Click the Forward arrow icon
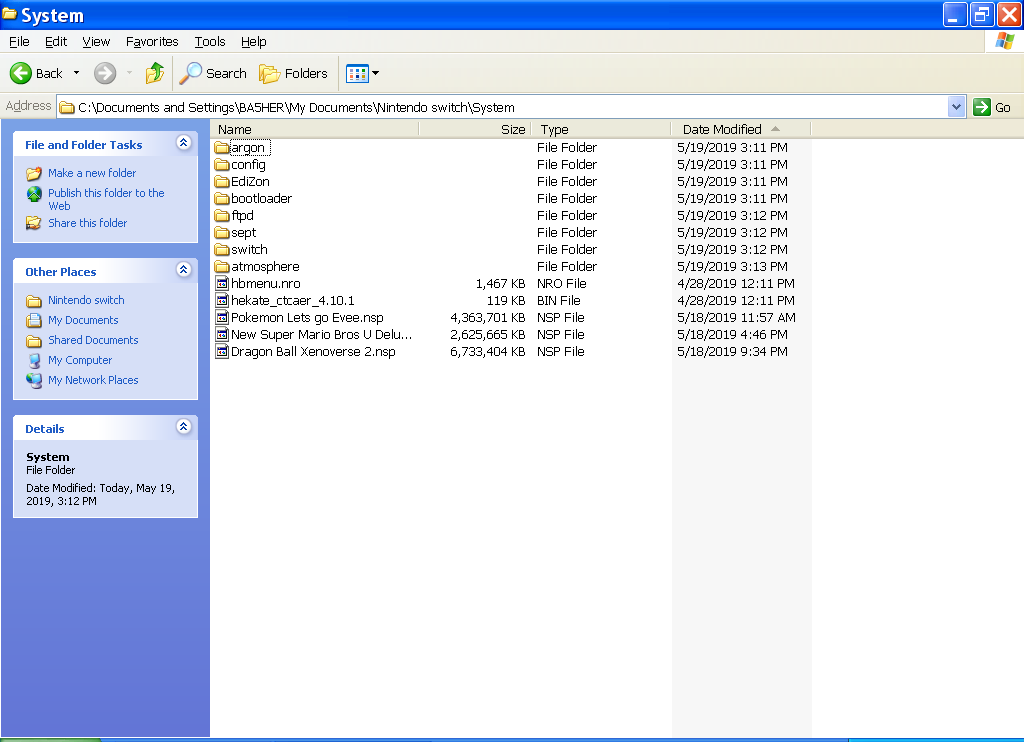Image resolution: width=1024 pixels, height=742 pixels. point(104,73)
